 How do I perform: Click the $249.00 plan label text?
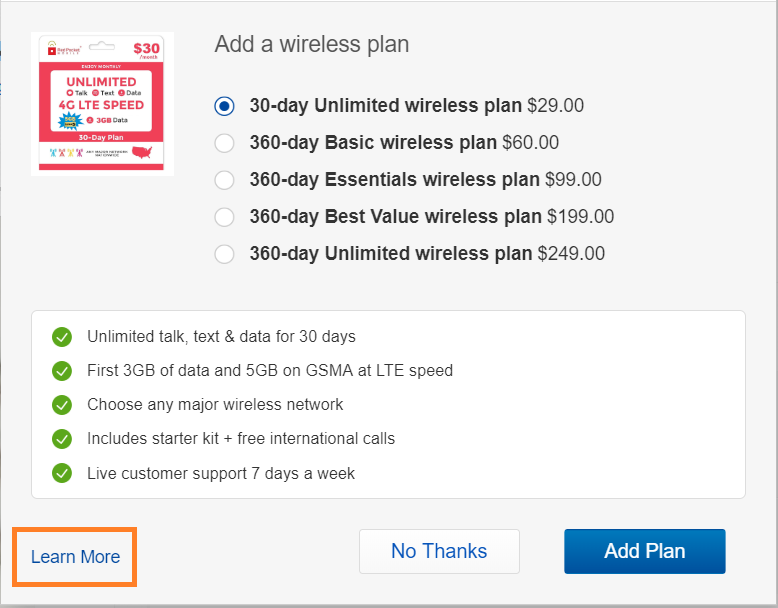coord(571,254)
